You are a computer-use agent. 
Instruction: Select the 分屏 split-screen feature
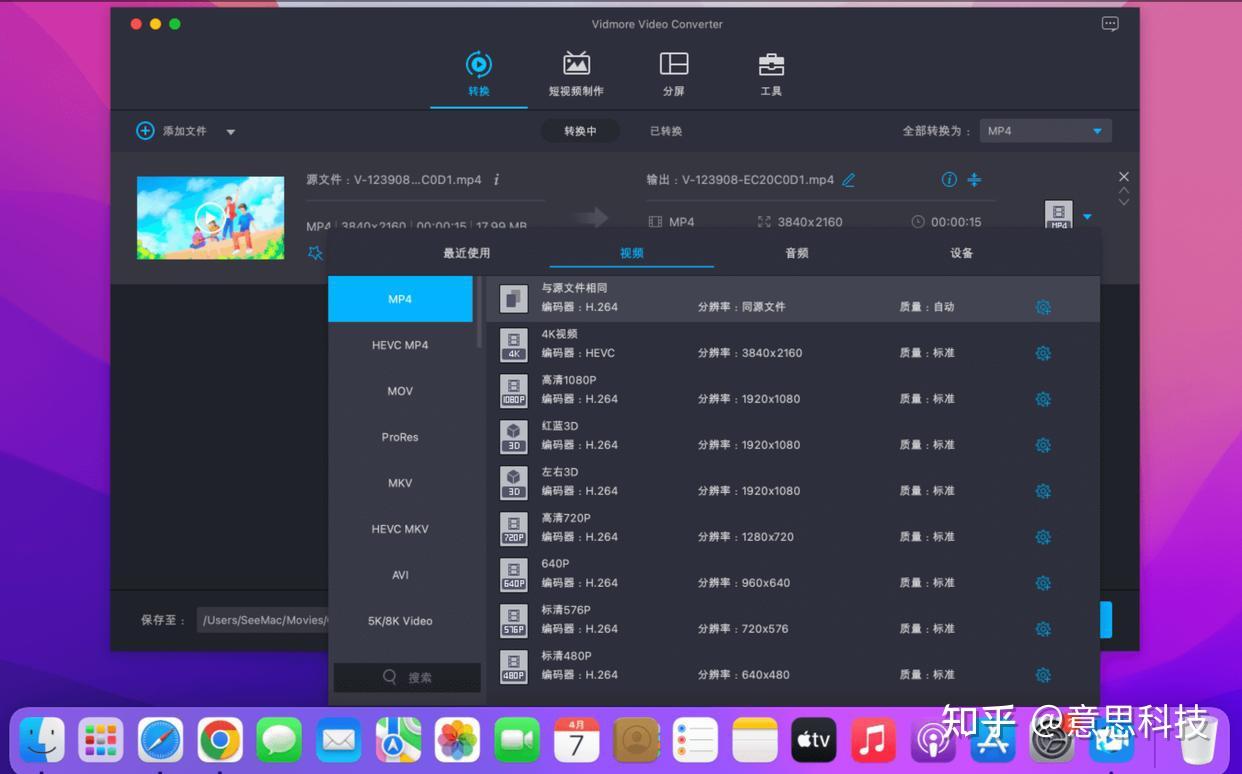(x=673, y=72)
